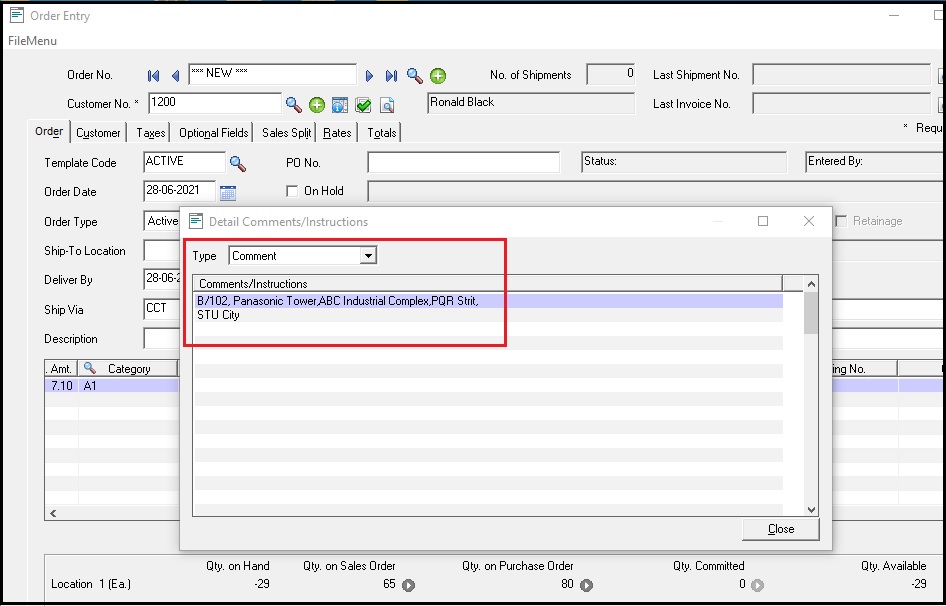Viewport: 946px width, 606px height.
Task: Click the Last Shipment No. field
Action: tap(842, 74)
